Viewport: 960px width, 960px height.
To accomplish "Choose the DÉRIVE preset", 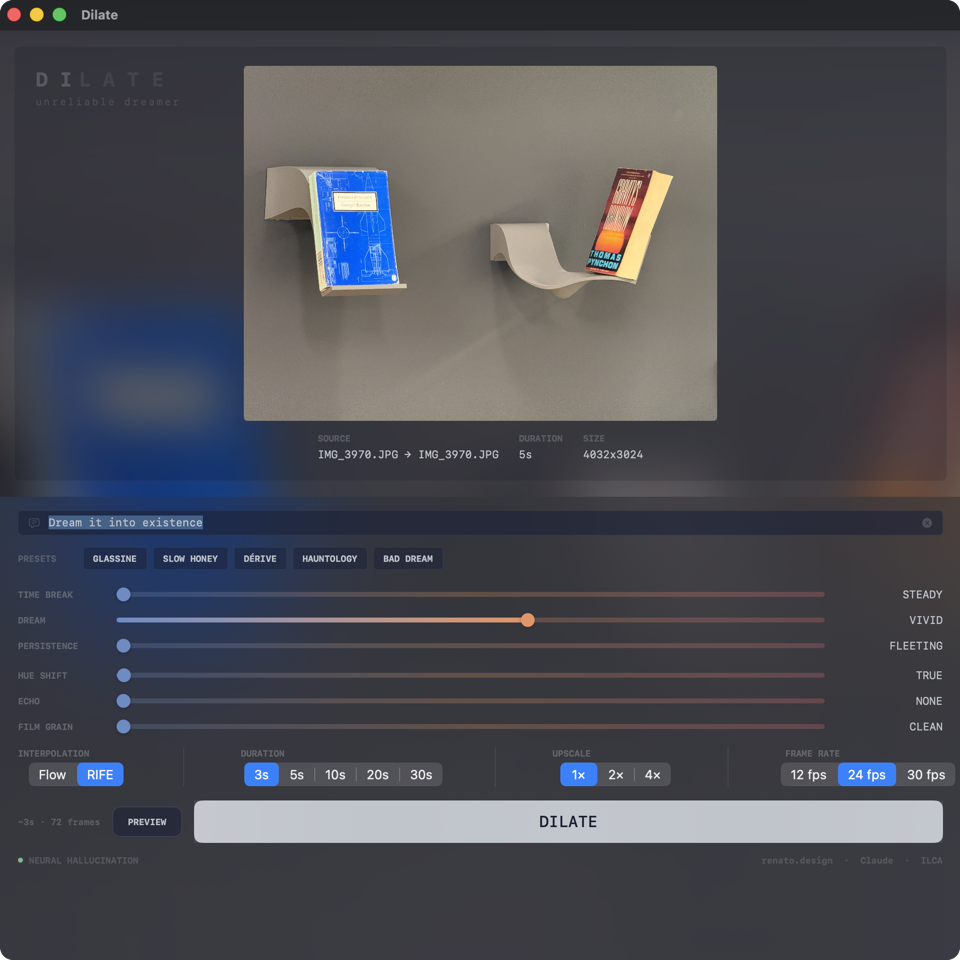I will tap(260, 559).
